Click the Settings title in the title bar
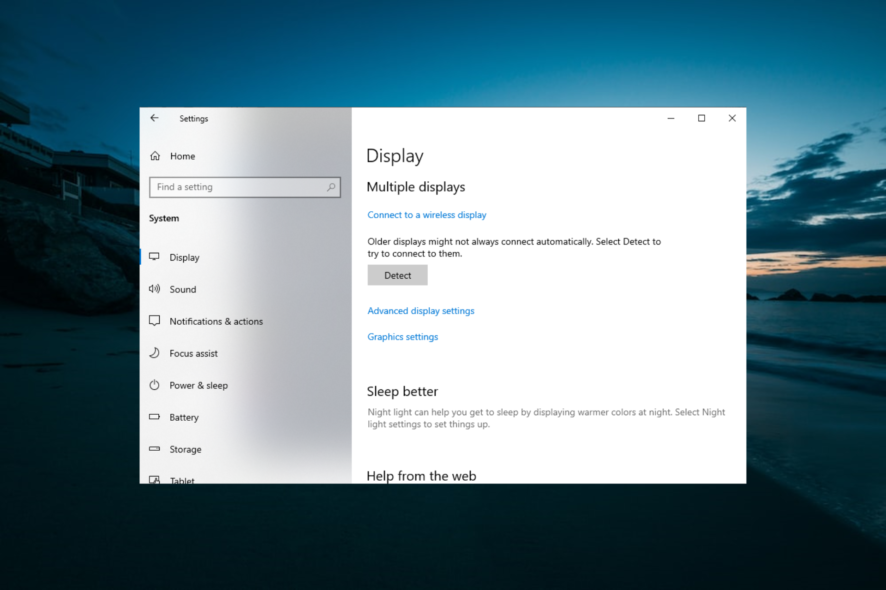This screenshot has width=886, height=590. [x=194, y=119]
